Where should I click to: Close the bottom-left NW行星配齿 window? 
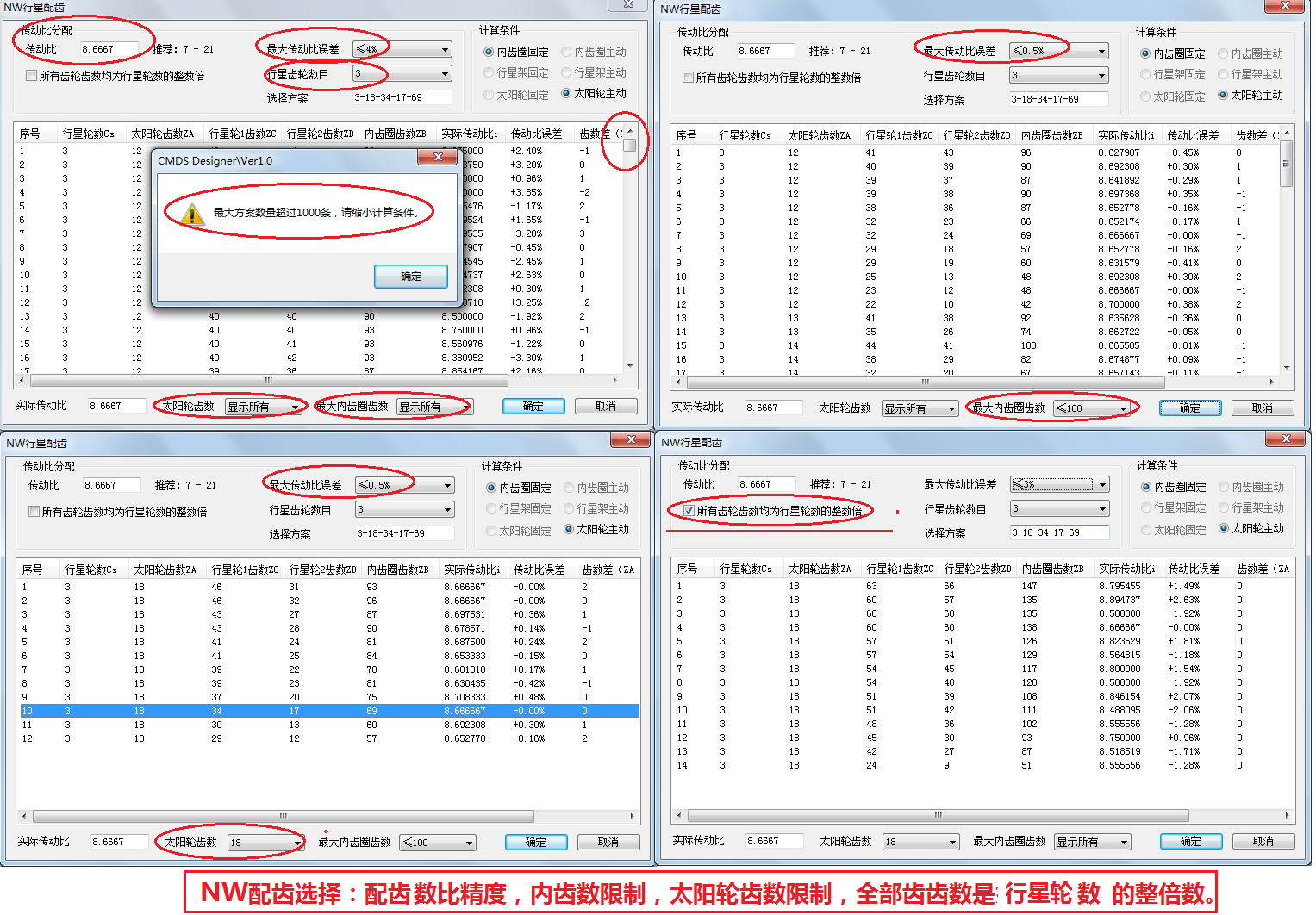tap(631, 439)
